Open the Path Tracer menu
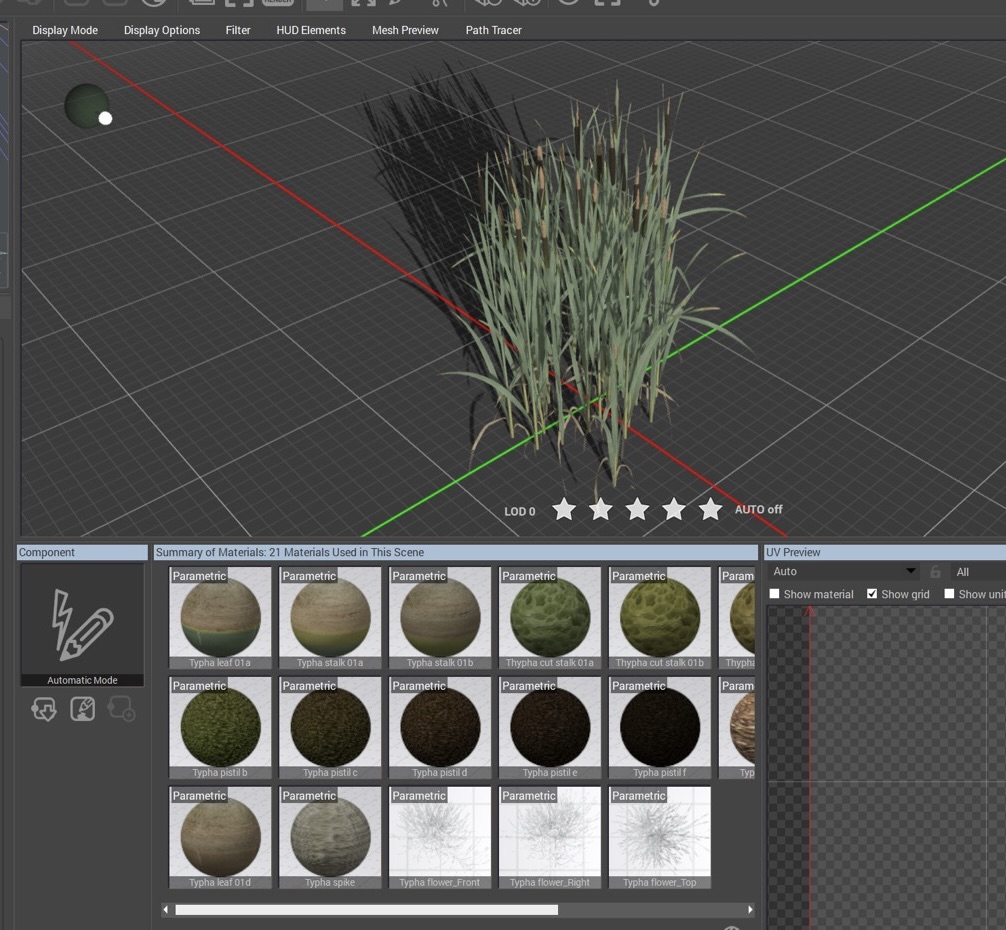This screenshot has height=930, width=1006. pos(493,30)
